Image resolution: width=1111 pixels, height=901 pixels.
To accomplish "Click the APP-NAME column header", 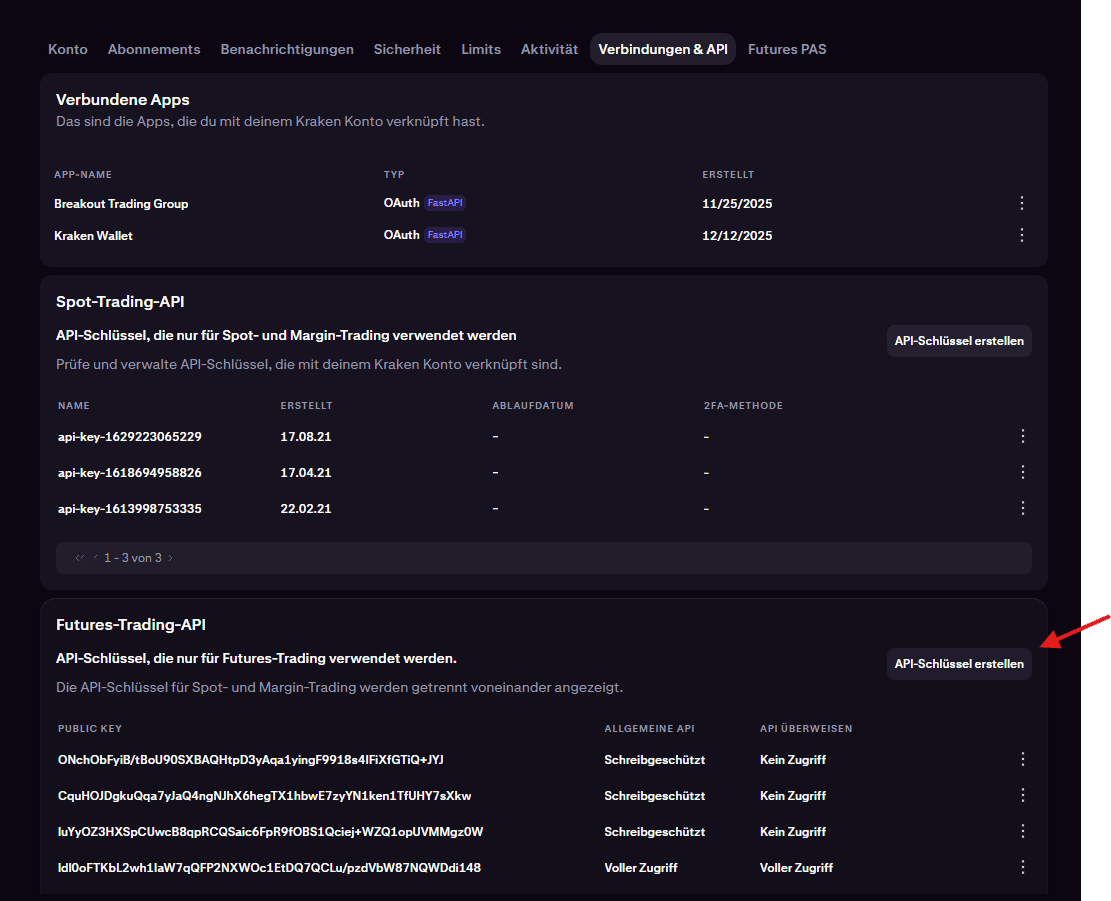I will coord(83,175).
